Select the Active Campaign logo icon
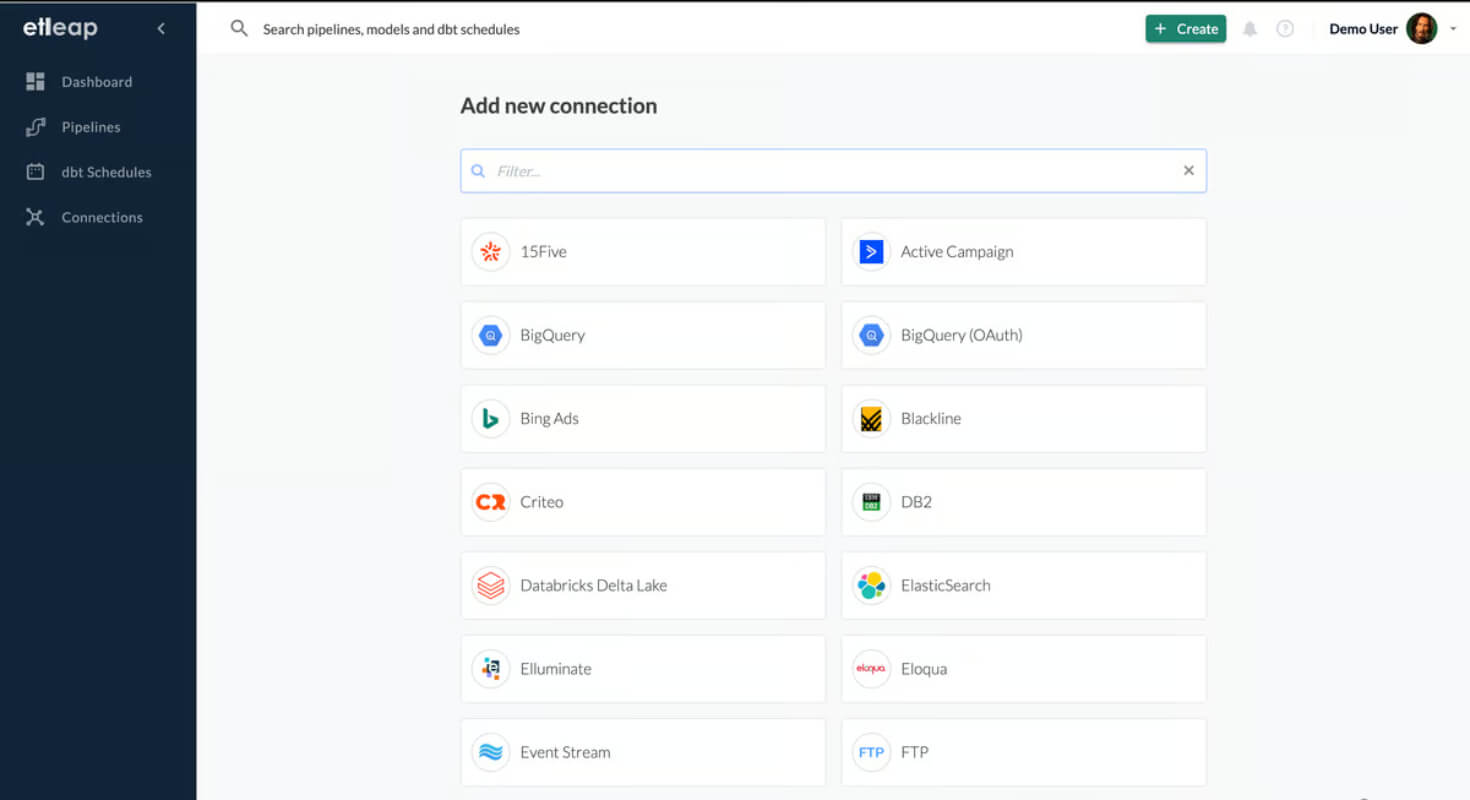The image size is (1470, 800). click(871, 252)
